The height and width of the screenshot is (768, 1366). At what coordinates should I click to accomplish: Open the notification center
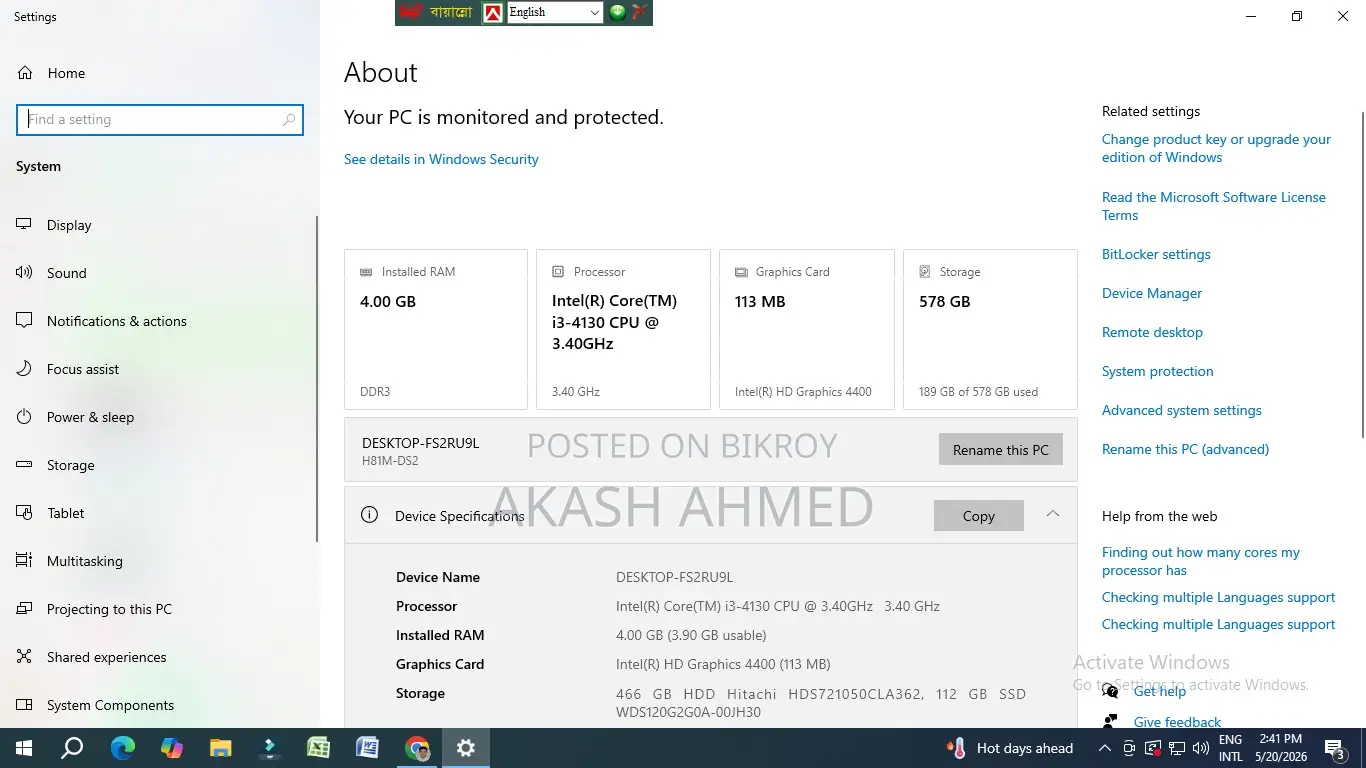click(x=1335, y=748)
